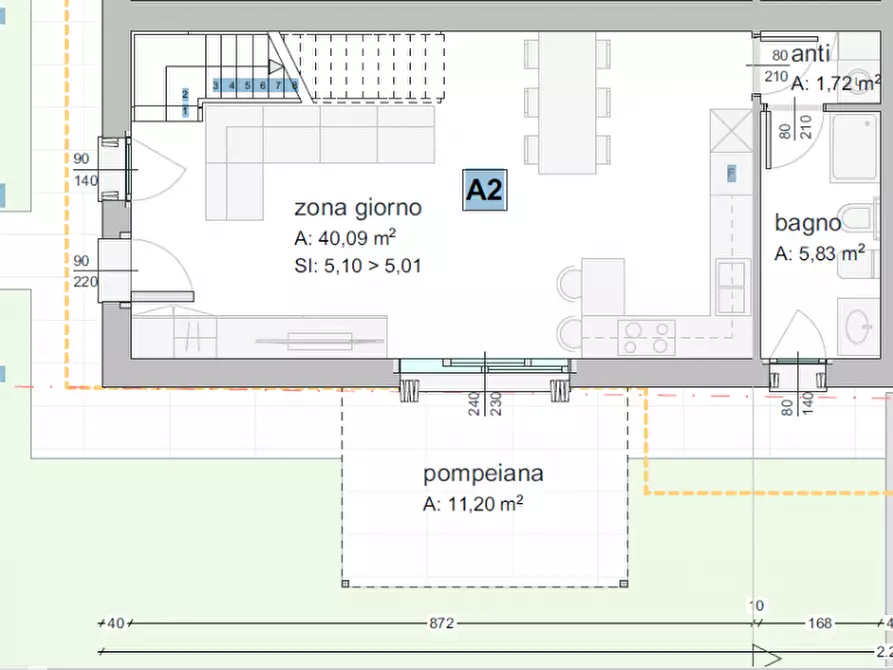Select the "A: 11,20 m²" pompeiana area
Viewport: 893px width, 670px height.
click(x=473, y=504)
